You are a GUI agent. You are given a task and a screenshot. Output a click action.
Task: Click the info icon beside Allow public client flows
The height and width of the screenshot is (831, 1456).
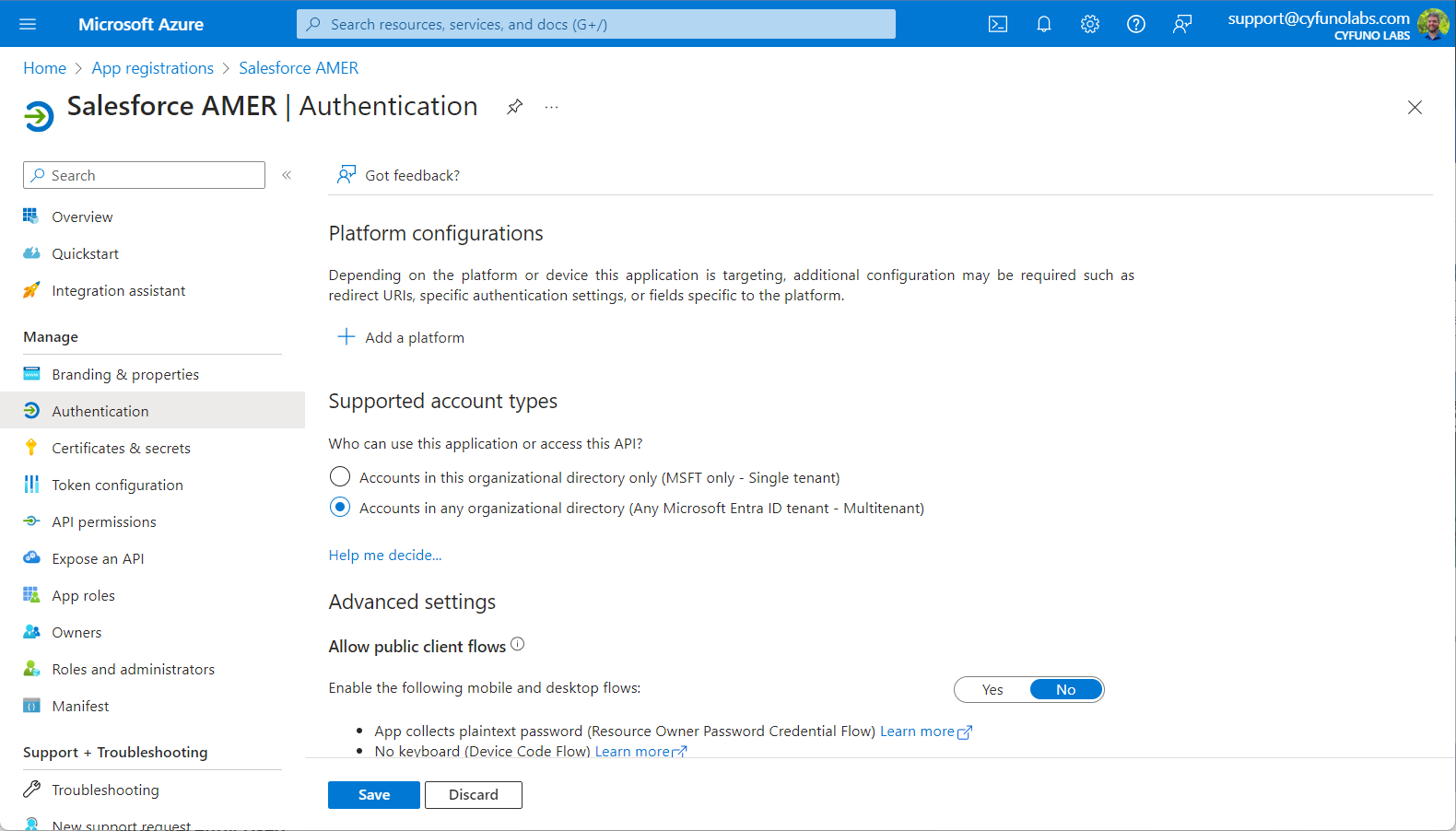click(518, 645)
